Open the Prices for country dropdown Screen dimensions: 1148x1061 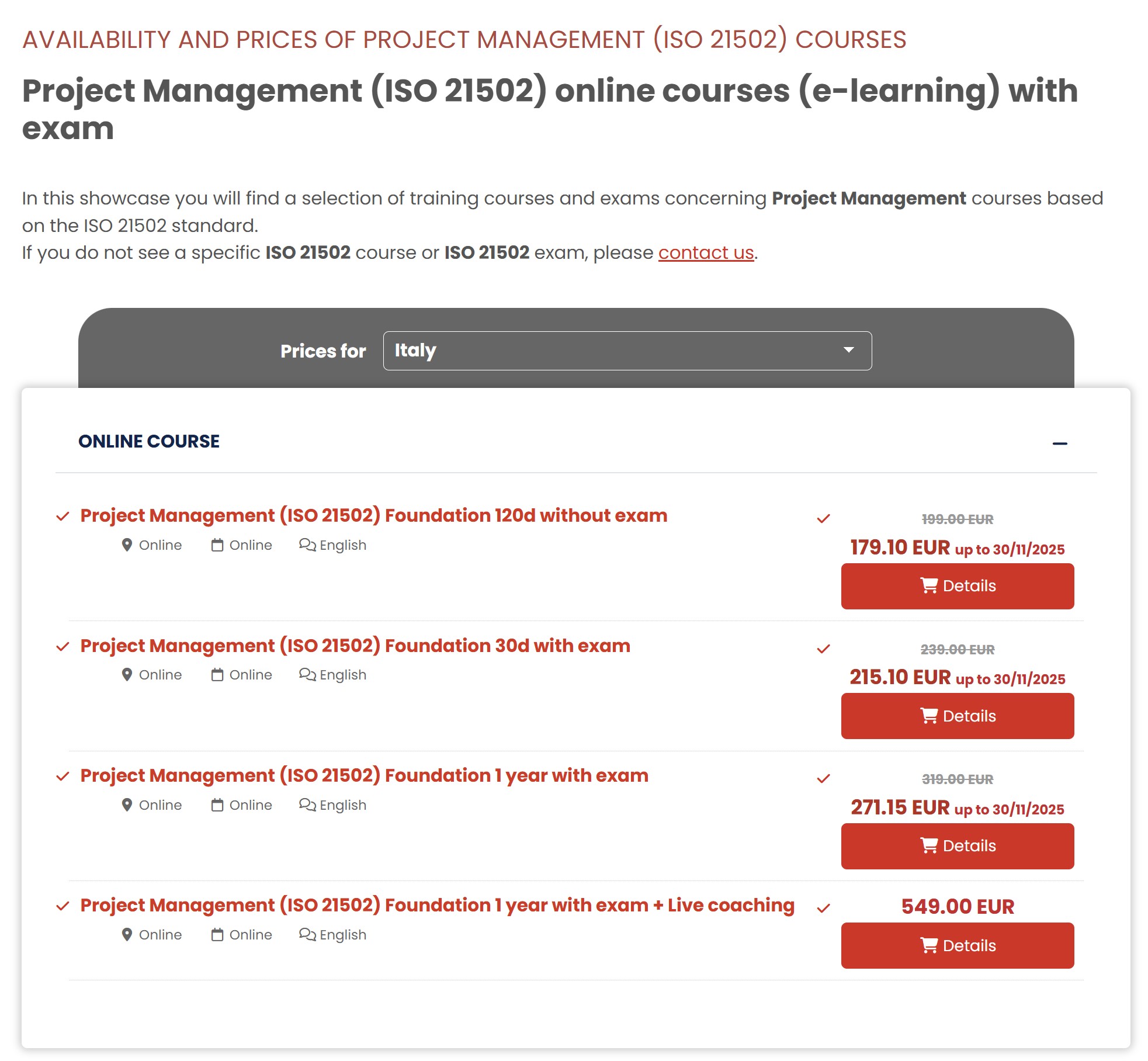[x=627, y=351]
